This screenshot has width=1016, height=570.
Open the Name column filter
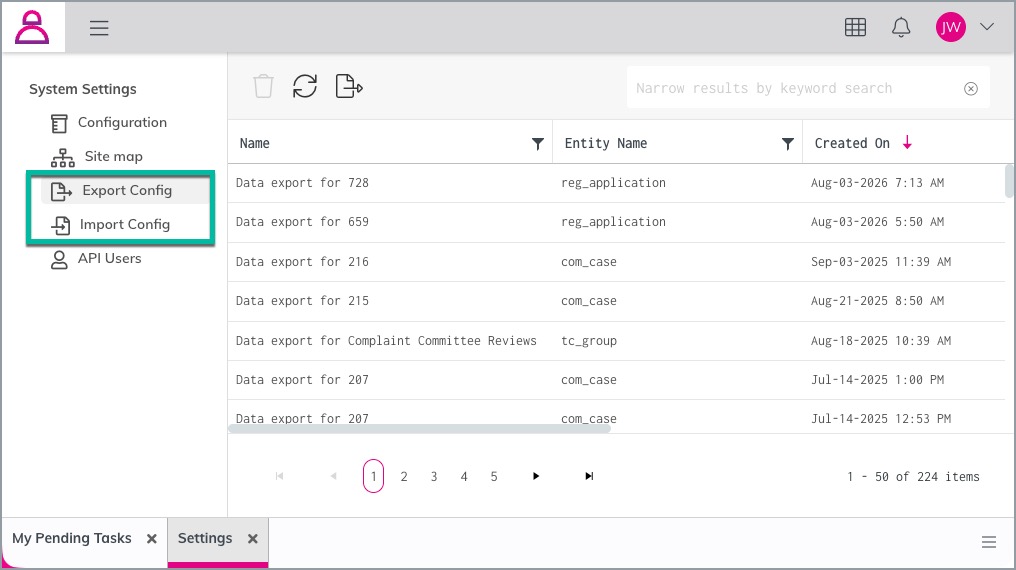click(x=537, y=144)
